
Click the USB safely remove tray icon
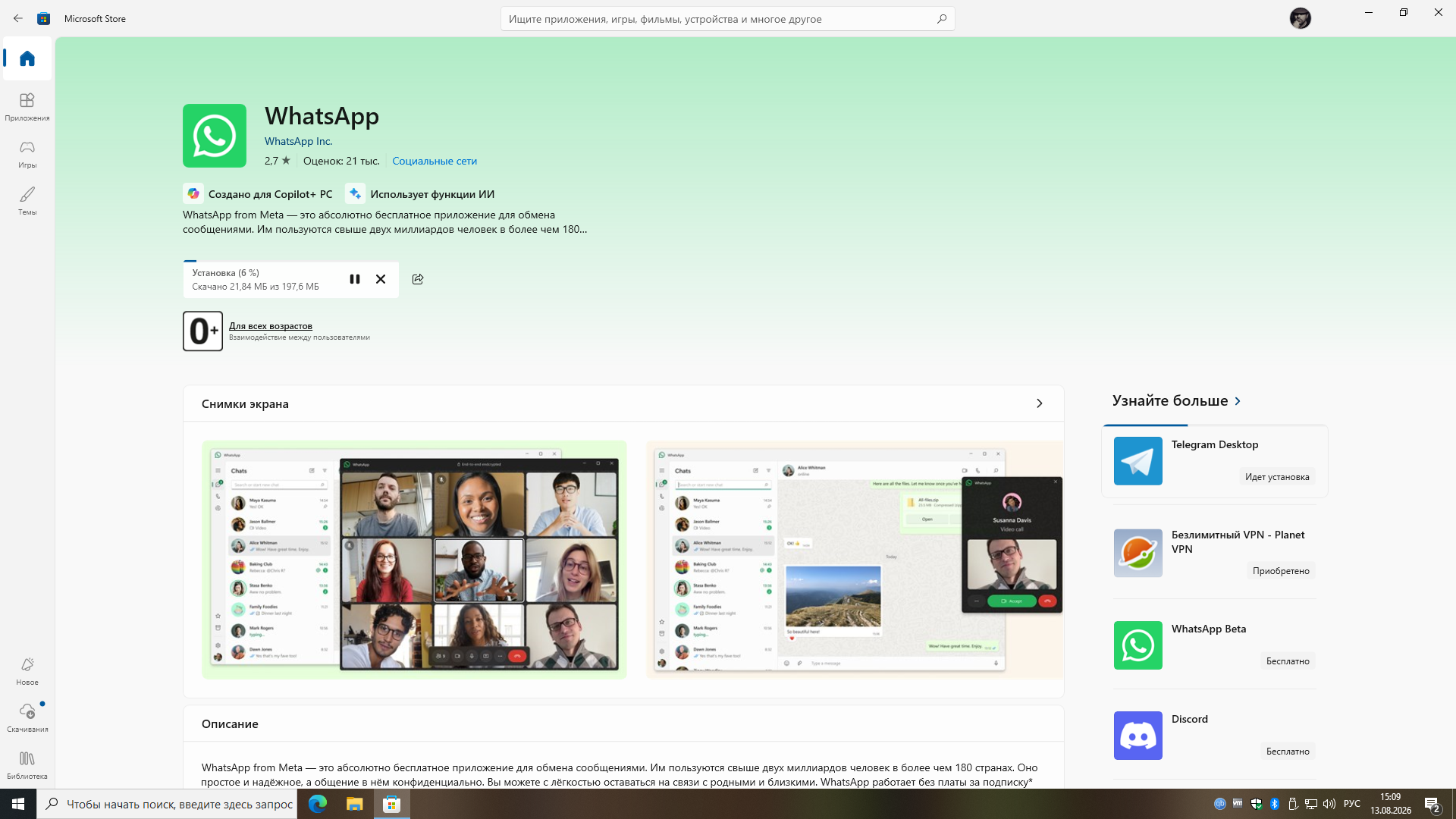coord(1293,804)
